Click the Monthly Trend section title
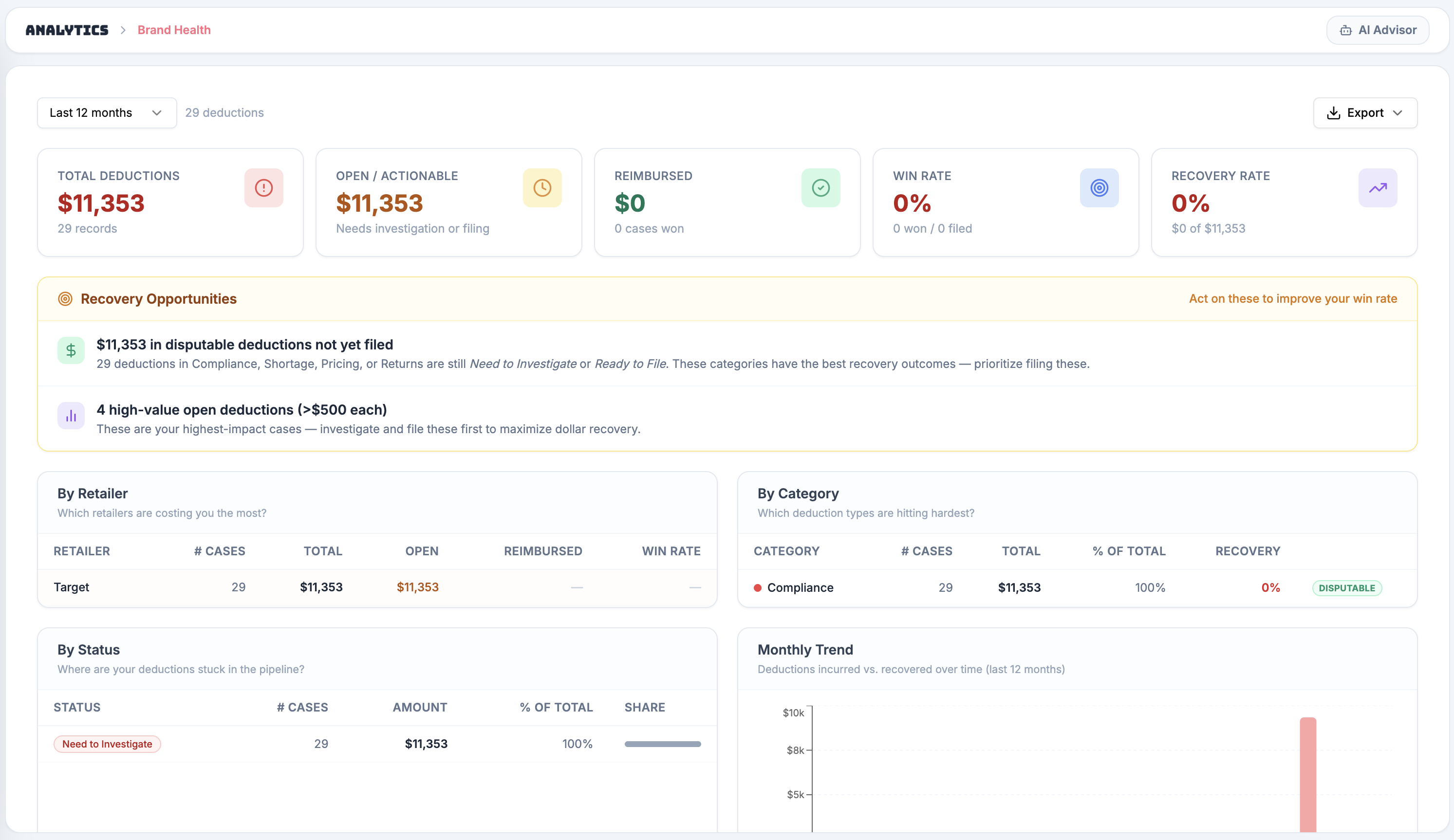1454x840 pixels. click(x=805, y=649)
